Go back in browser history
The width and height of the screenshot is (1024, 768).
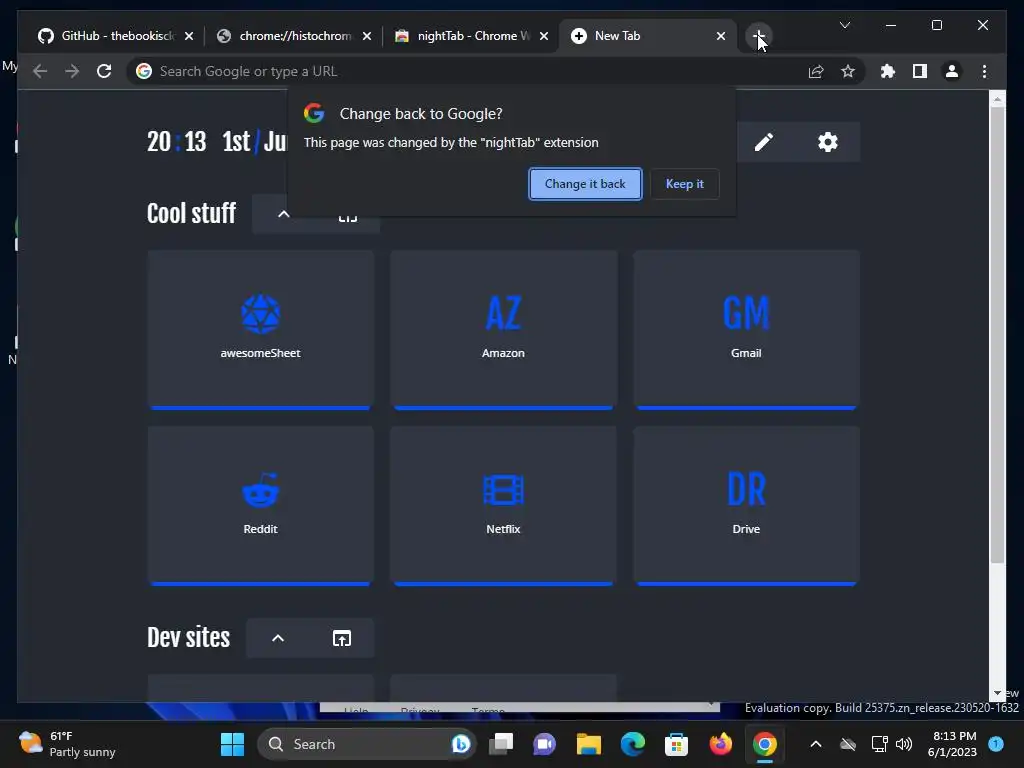tap(40, 71)
